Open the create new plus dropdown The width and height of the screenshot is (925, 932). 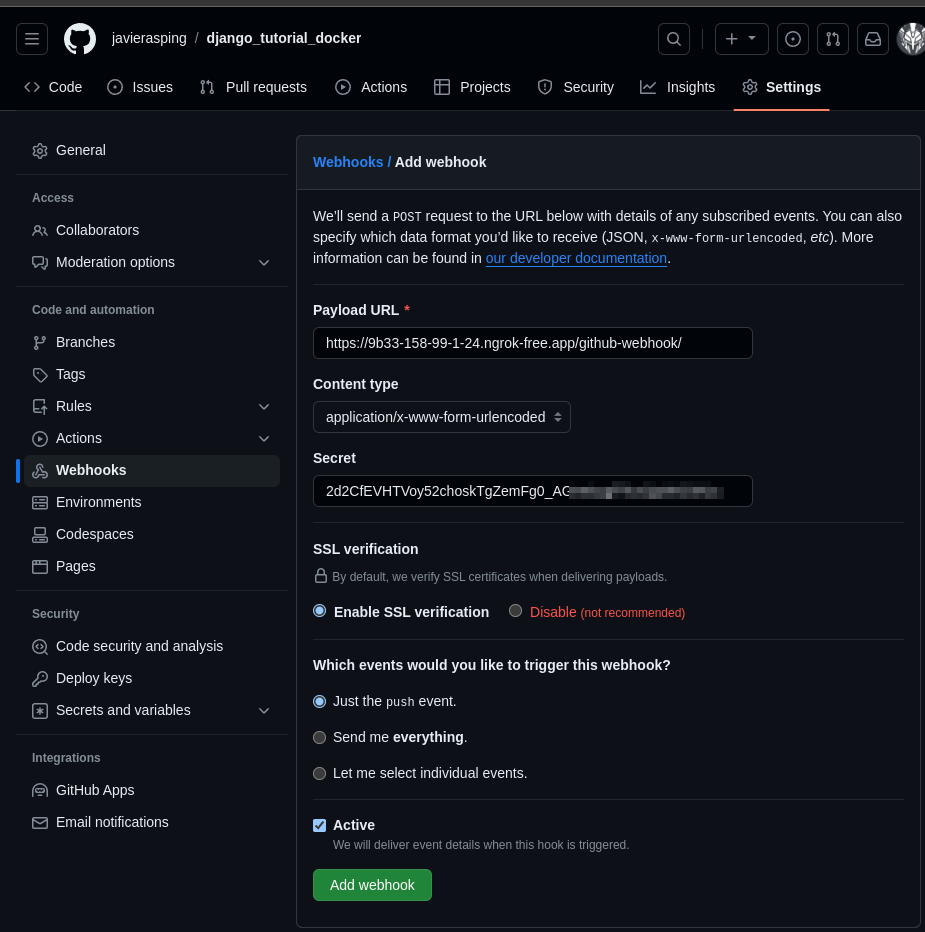tap(741, 39)
